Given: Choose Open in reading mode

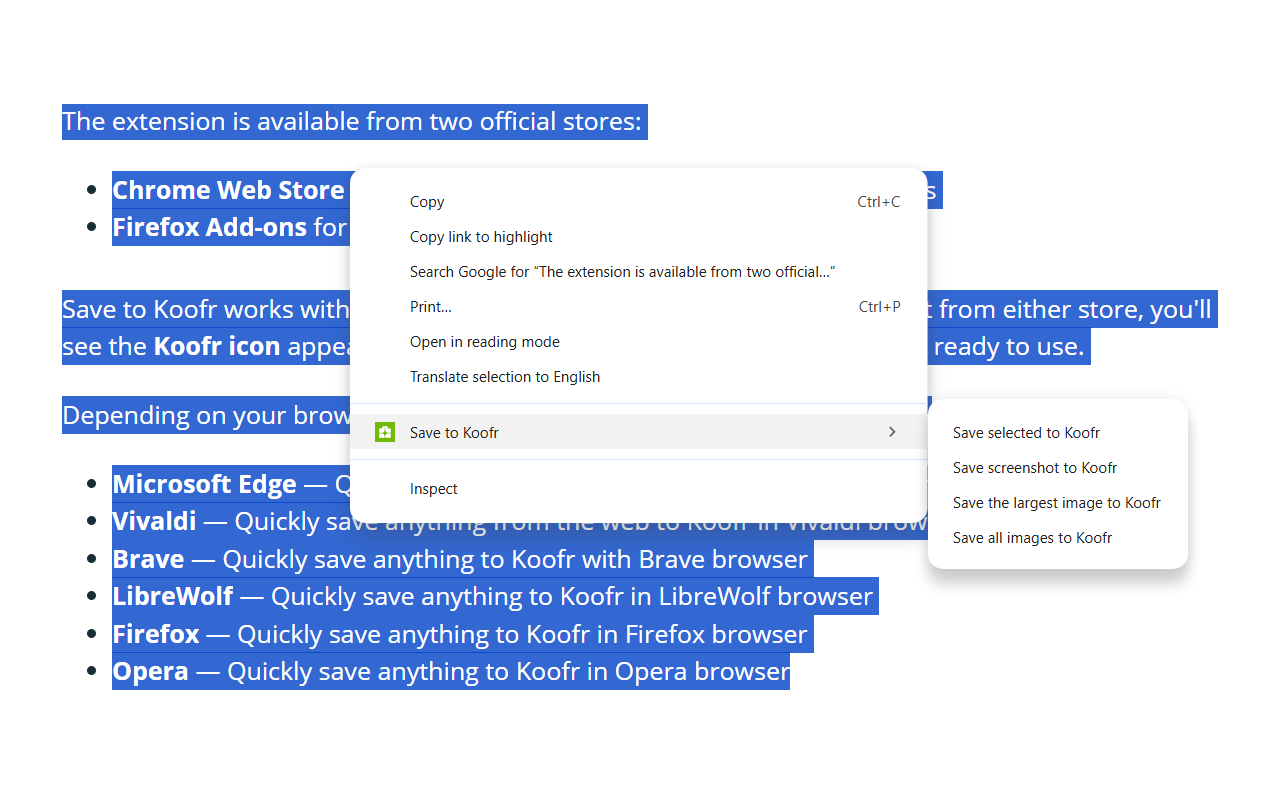Looking at the screenshot, I should [x=639, y=342].
